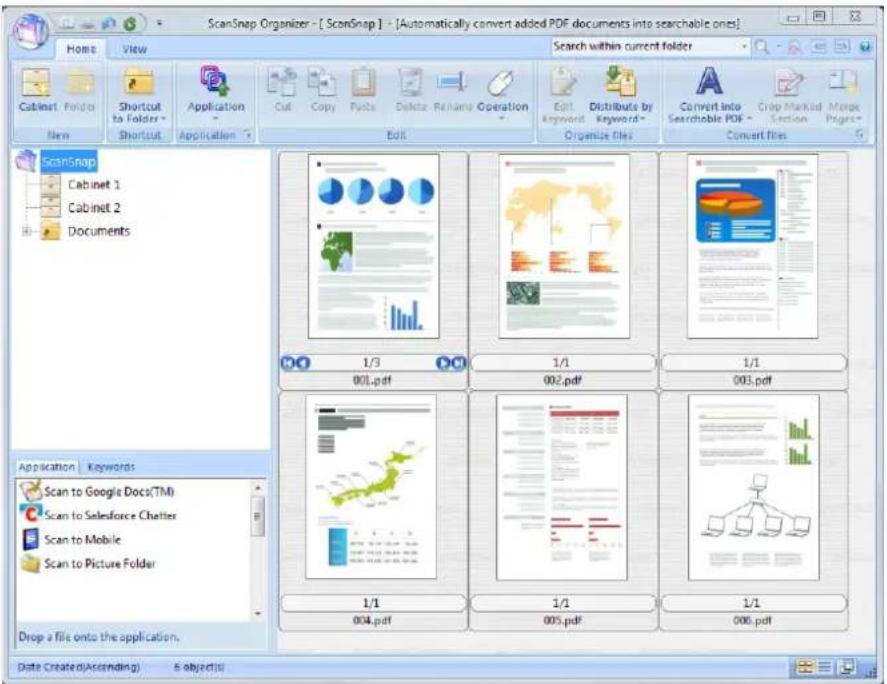Screen dimensions: 887x684
Task: Open the Distribute by Keyword dropdown
Action: pyautogui.click(x=621, y=95)
